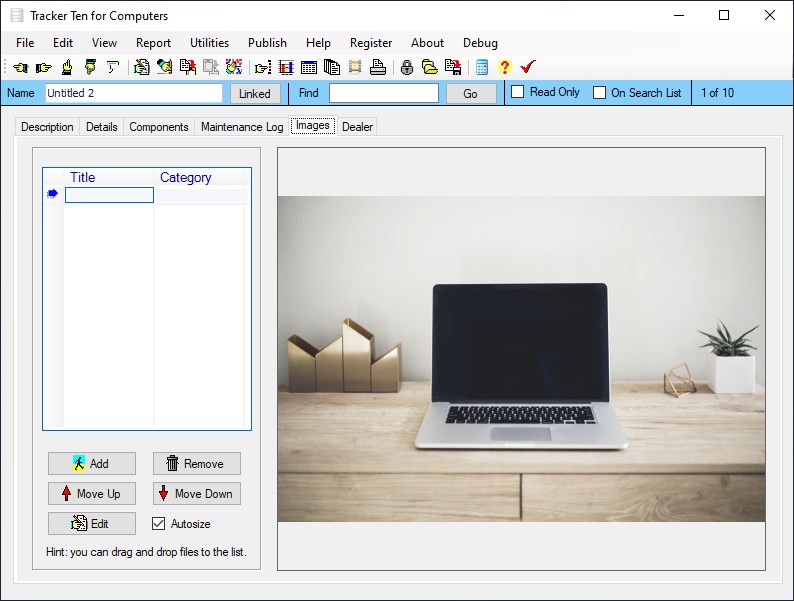Switch to the Components tab
This screenshot has height=601, width=794.
(x=159, y=127)
